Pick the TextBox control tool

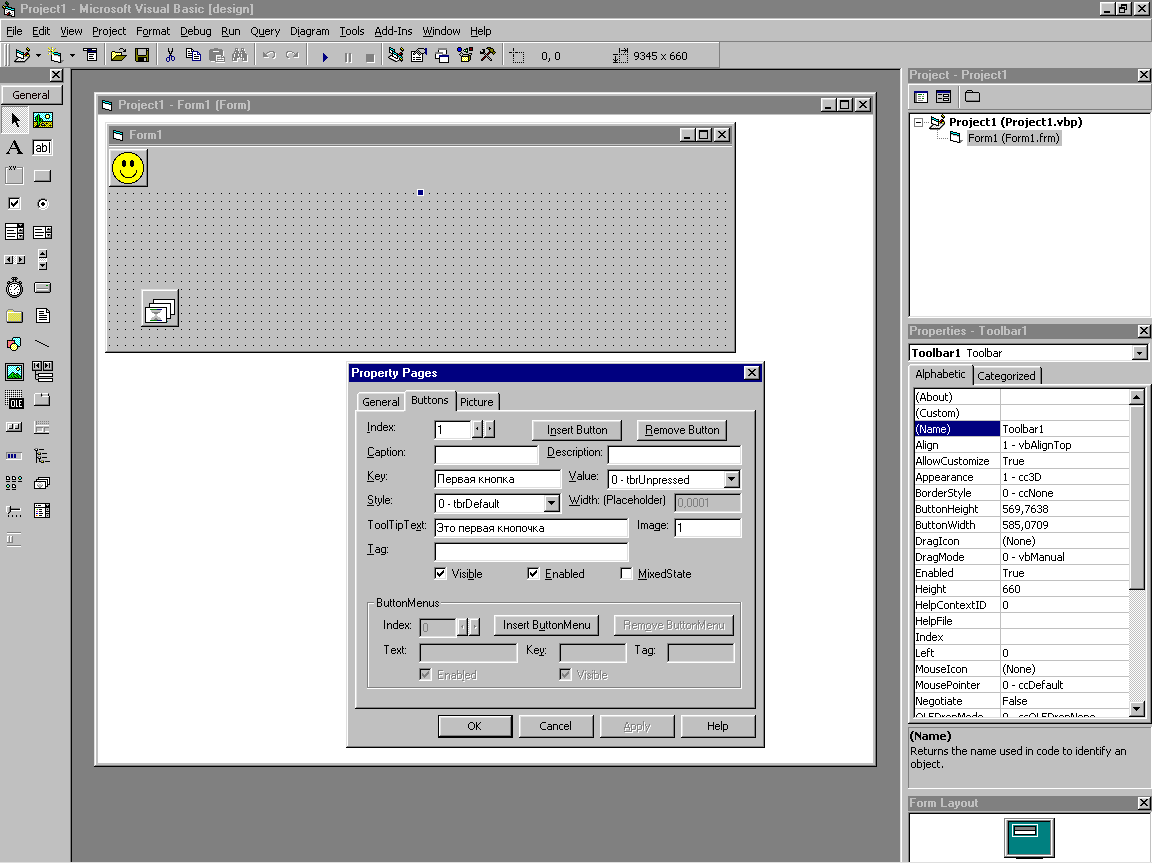pyautogui.click(x=43, y=148)
